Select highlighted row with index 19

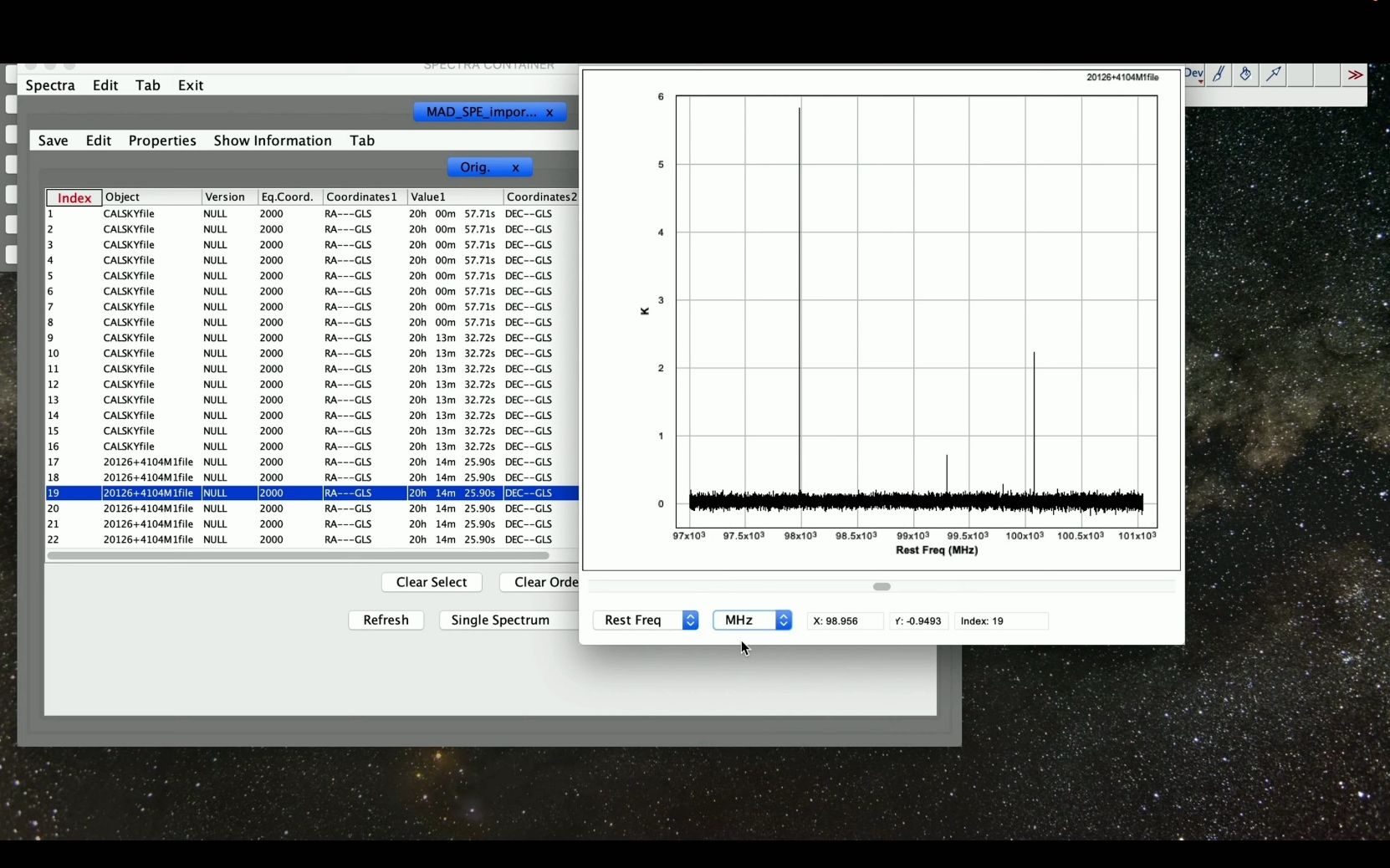click(x=312, y=493)
